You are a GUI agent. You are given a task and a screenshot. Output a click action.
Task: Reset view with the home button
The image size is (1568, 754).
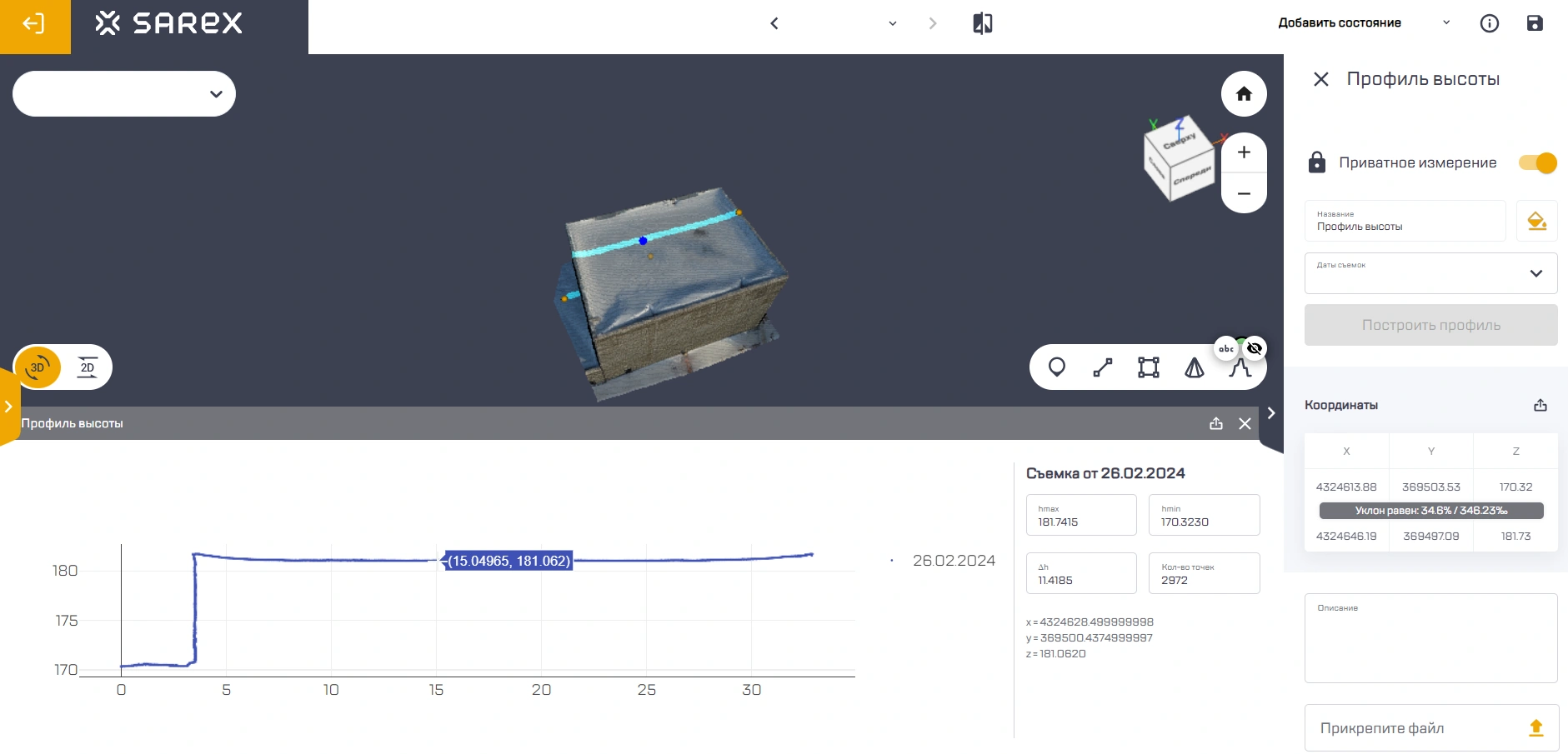(x=1243, y=94)
